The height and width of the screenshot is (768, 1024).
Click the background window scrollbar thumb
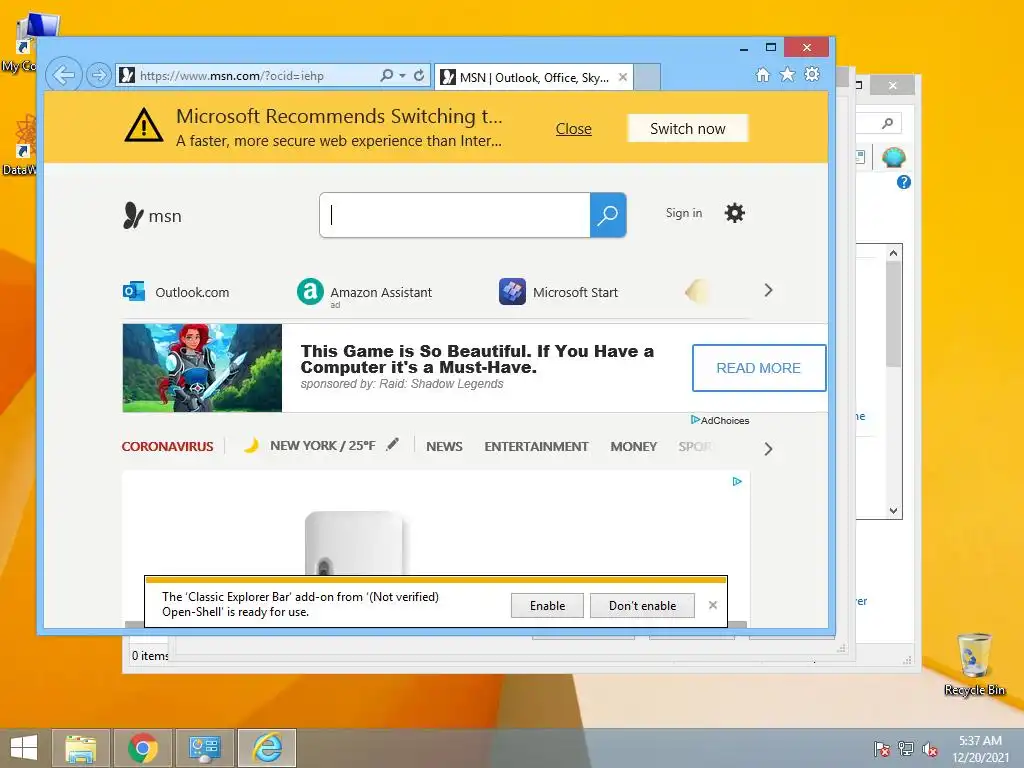point(893,313)
